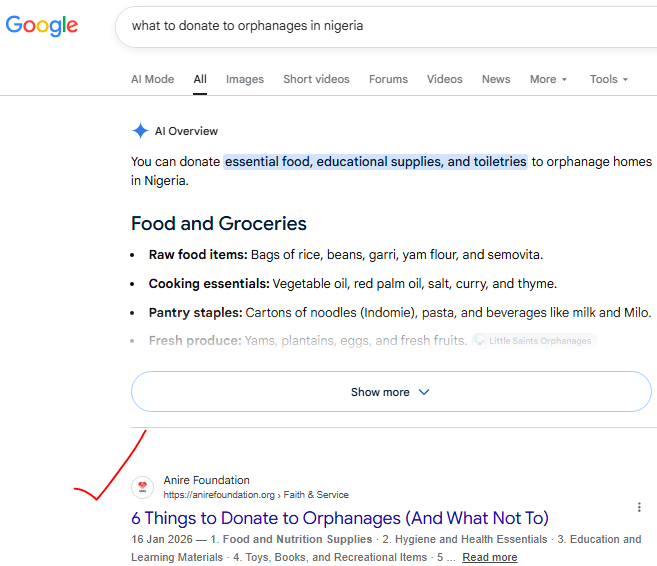Click the Show more chevron arrow

tap(424, 392)
